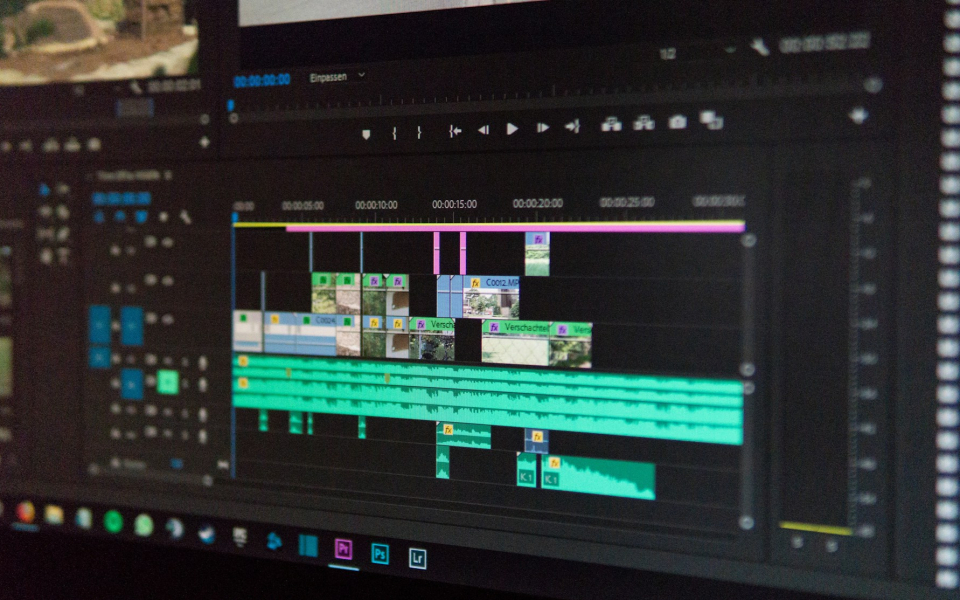Click the Step Forward one frame button
This screenshot has width=960, height=600.
(x=542, y=128)
